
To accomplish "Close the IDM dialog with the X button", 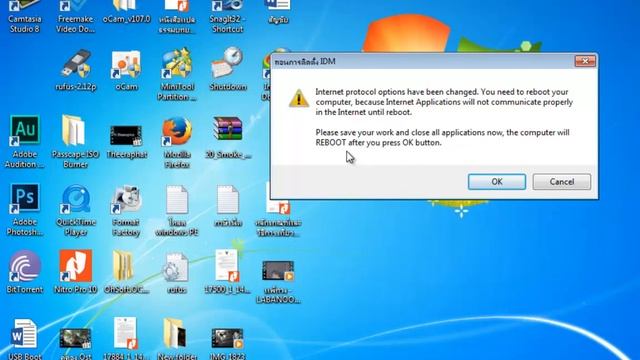I will [585, 61].
